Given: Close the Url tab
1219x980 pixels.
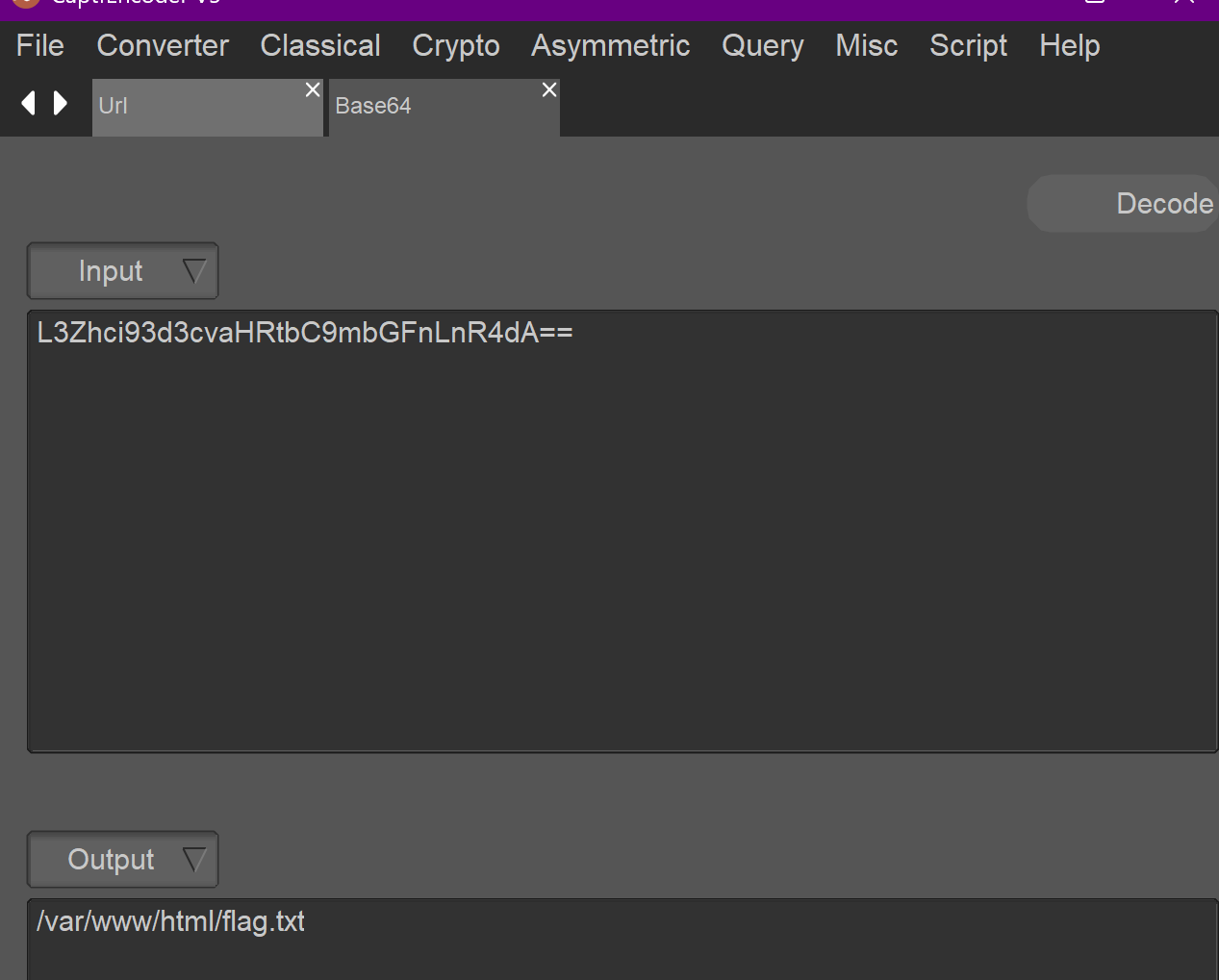Looking at the screenshot, I should (x=313, y=89).
